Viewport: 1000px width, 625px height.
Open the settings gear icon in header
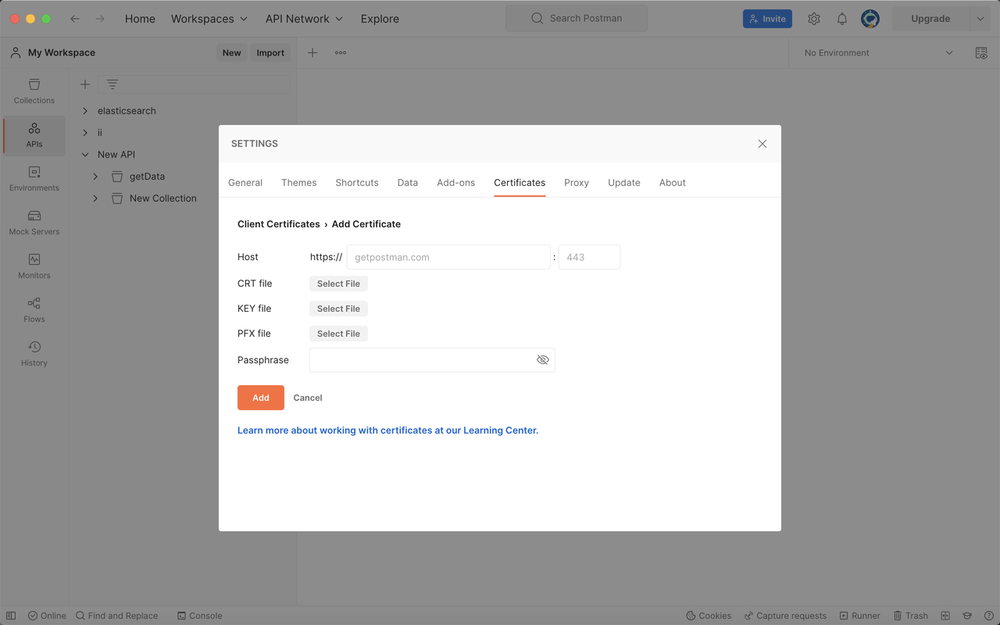pyautogui.click(x=814, y=19)
